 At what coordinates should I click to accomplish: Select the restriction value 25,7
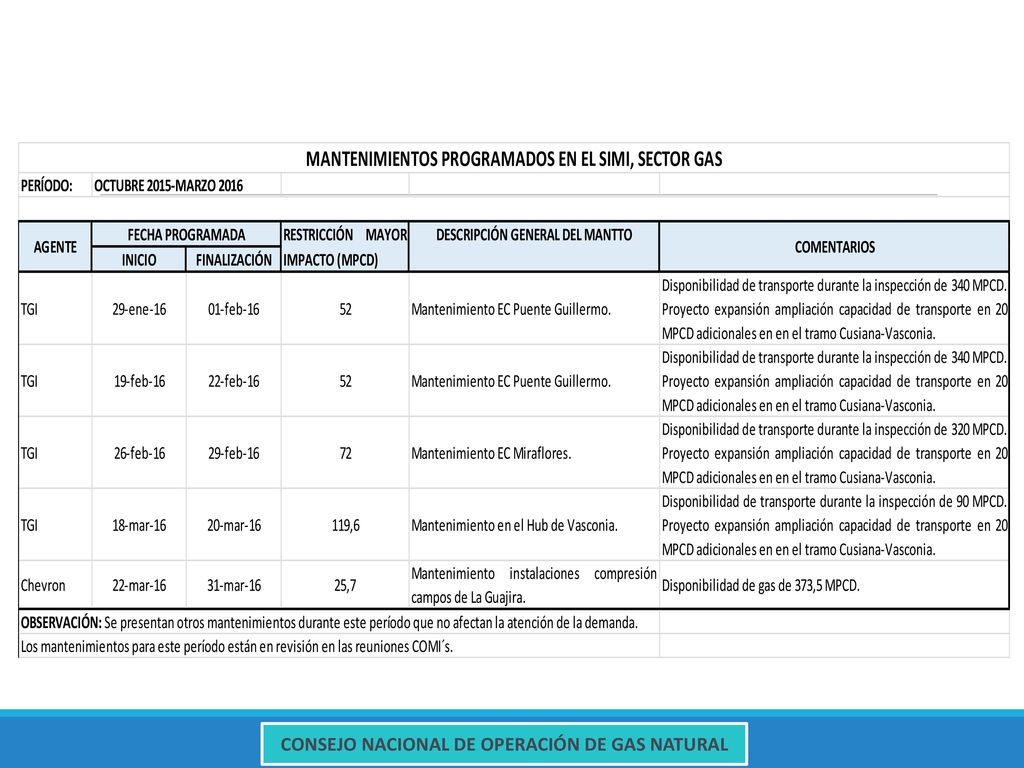coord(345,585)
